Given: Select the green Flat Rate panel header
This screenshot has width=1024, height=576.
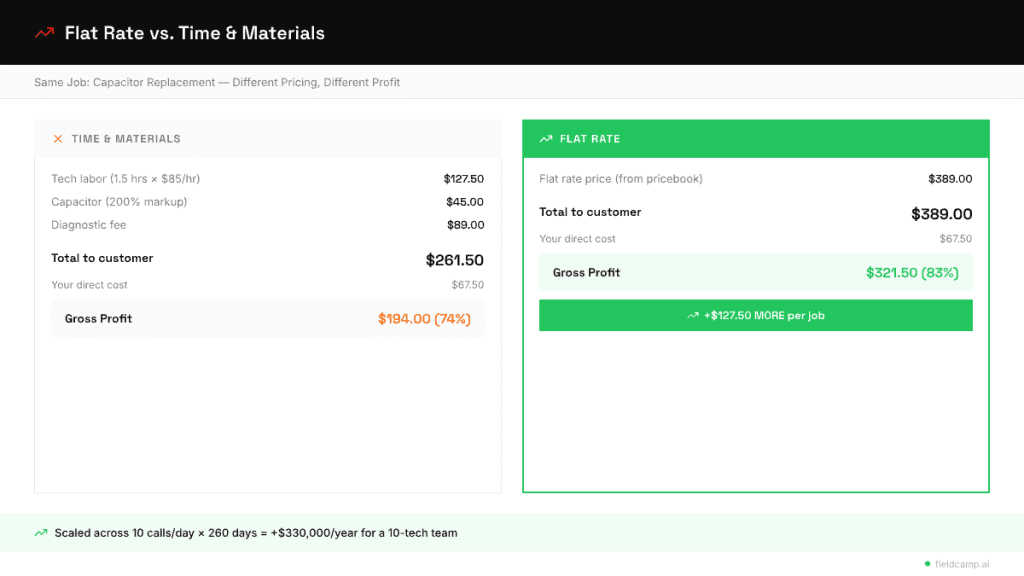Looking at the screenshot, I should coord(755,139).
